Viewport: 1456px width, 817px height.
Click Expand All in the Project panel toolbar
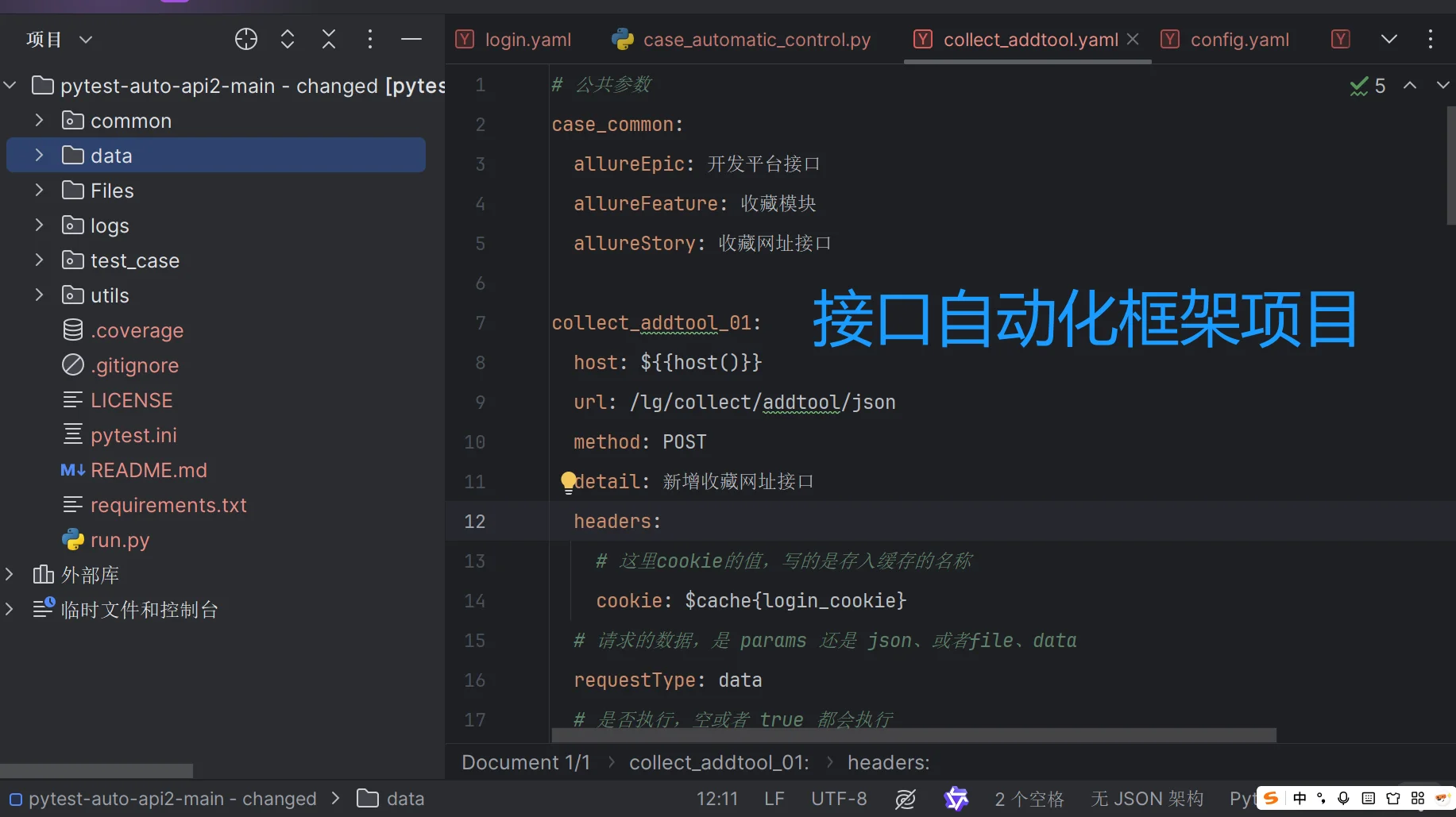[287, 38]
